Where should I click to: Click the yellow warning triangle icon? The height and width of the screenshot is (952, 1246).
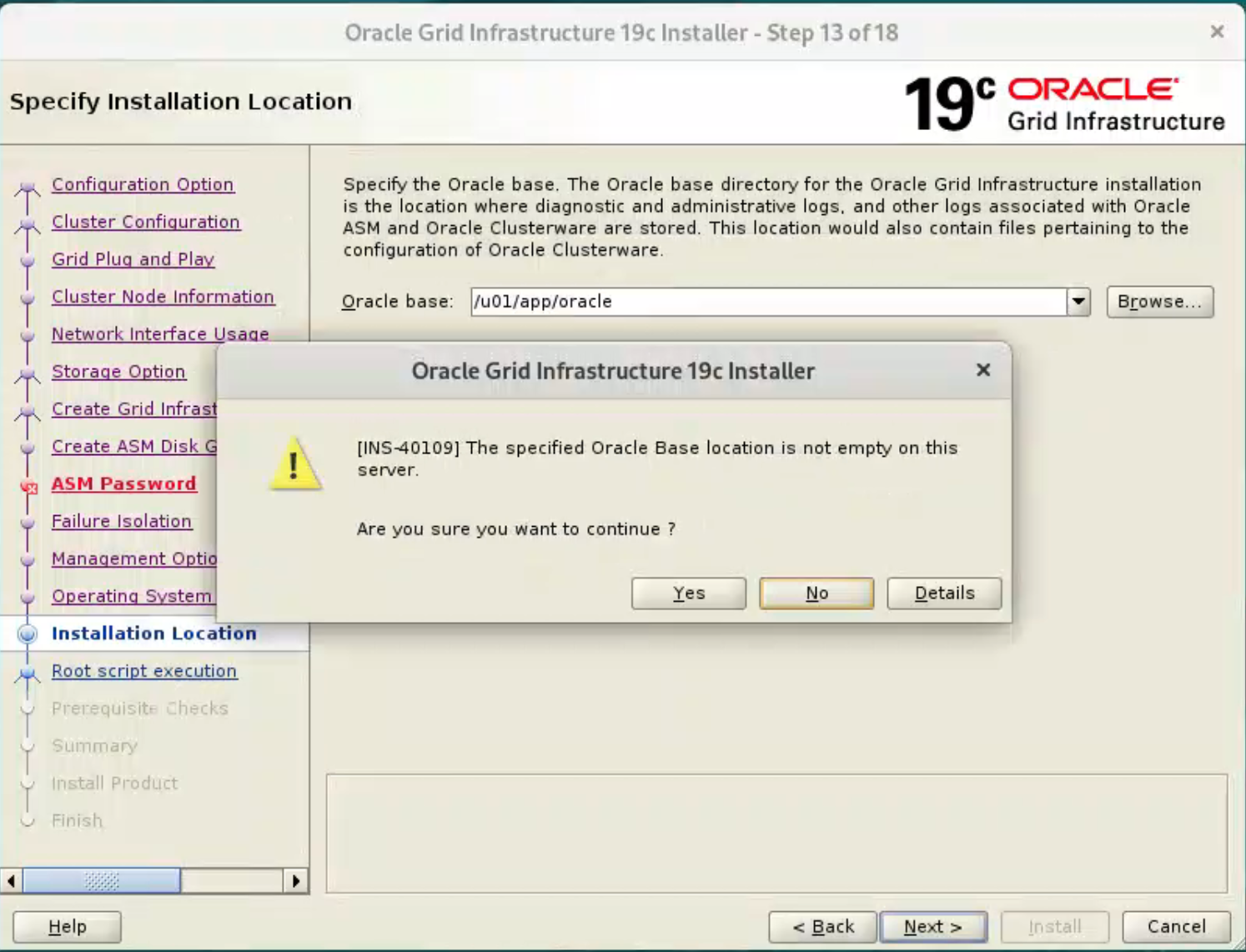point(294,463)
